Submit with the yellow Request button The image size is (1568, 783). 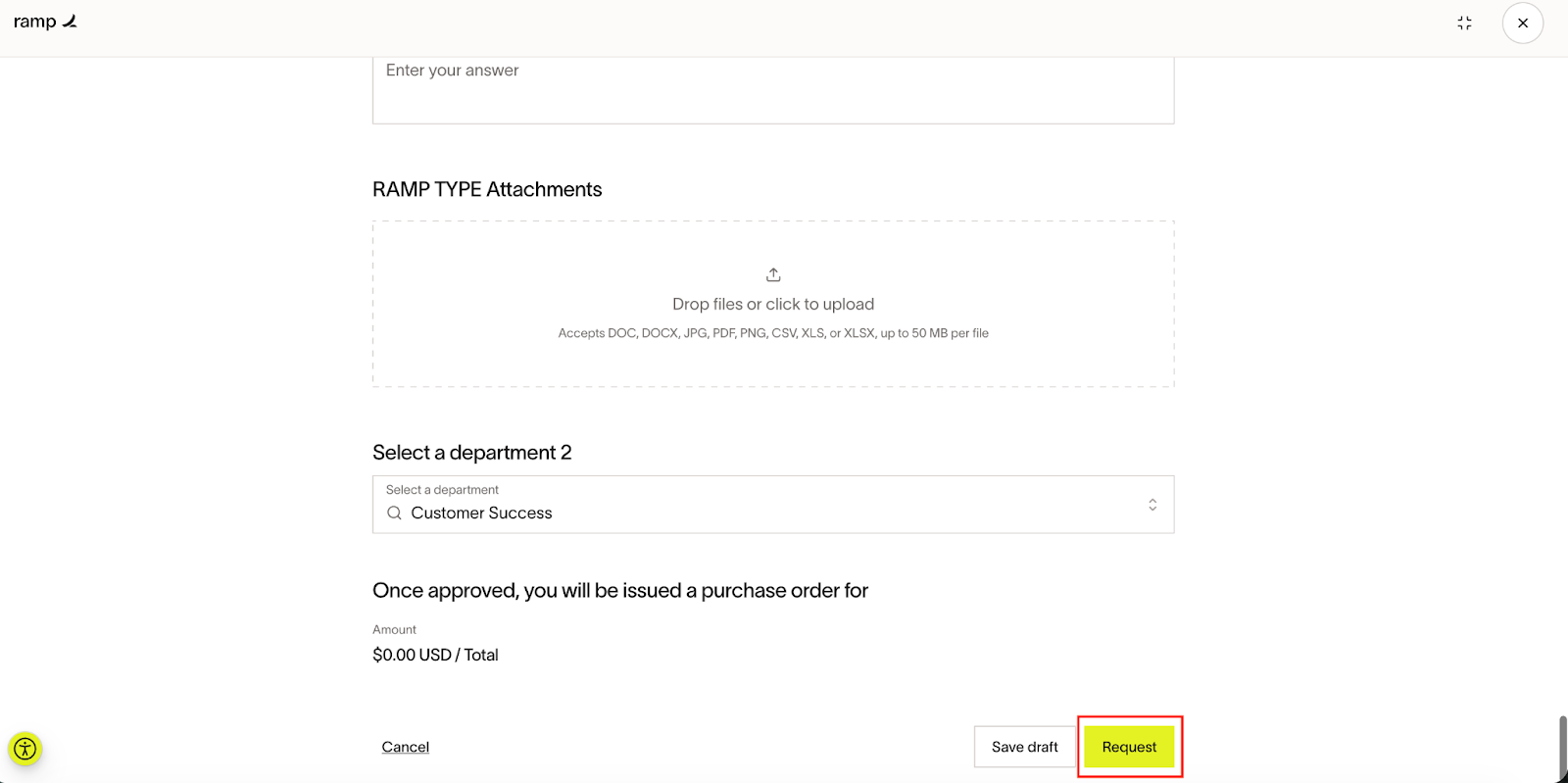coord(1129,747)
